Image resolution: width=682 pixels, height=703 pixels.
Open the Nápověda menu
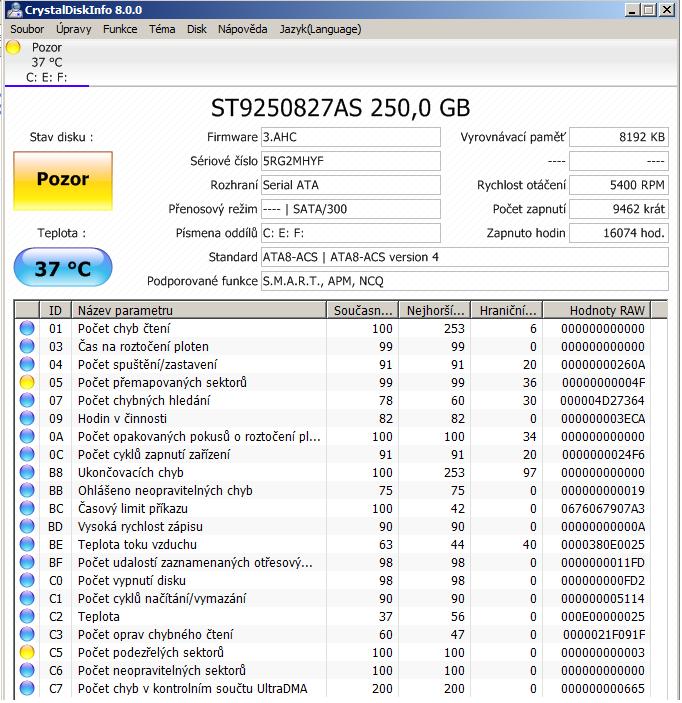coord(243,29)
